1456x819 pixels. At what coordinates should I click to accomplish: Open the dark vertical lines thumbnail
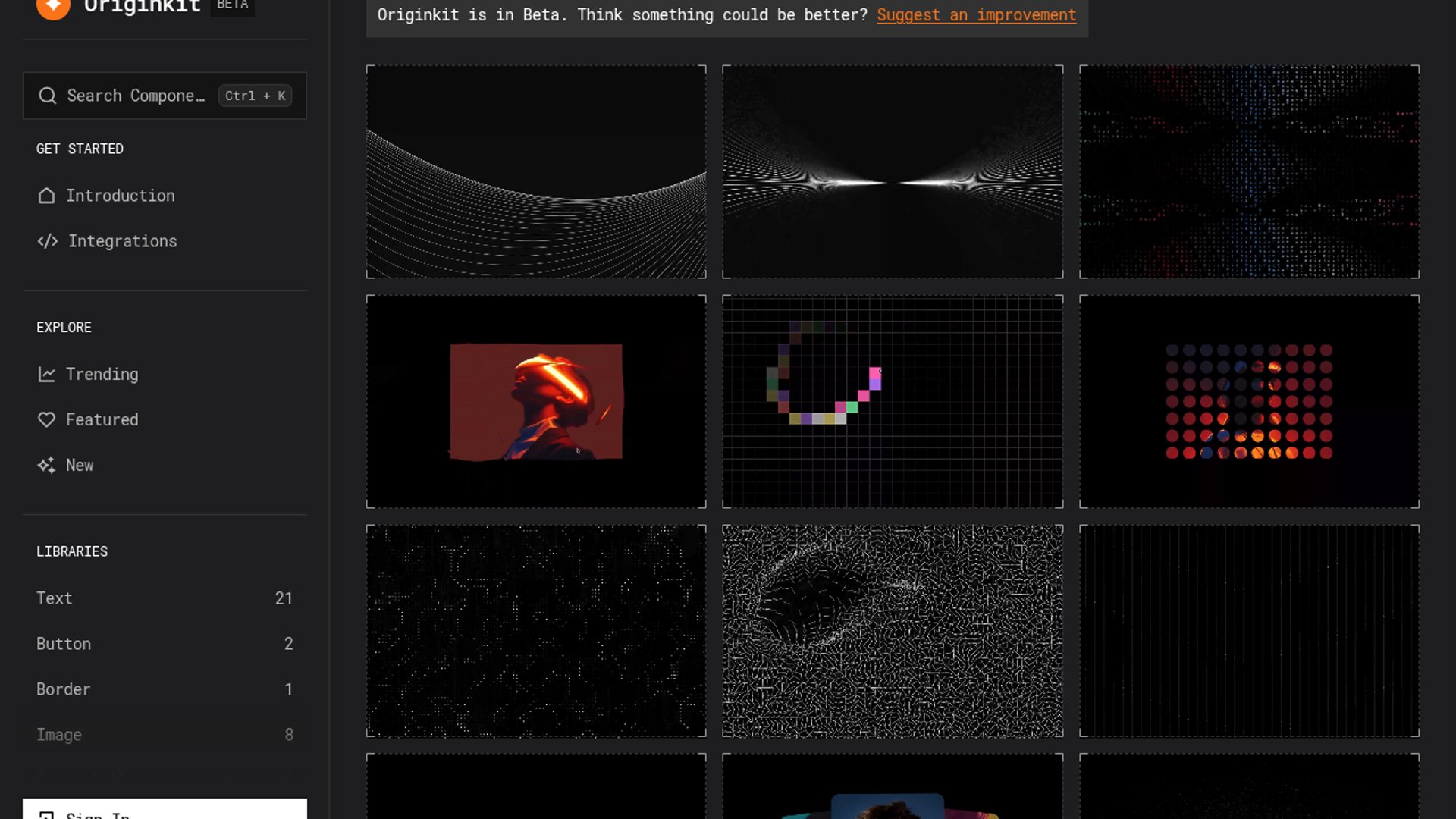click(x=1249, y=631)
